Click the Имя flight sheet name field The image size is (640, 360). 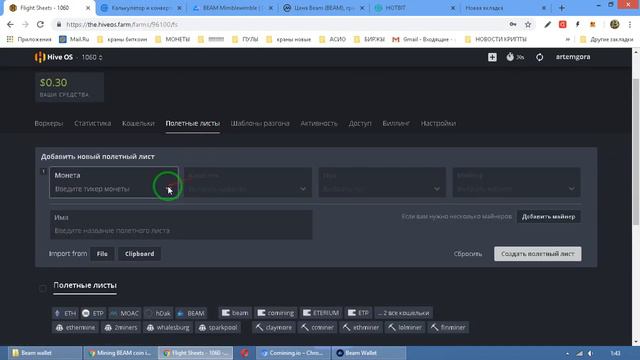181,224
